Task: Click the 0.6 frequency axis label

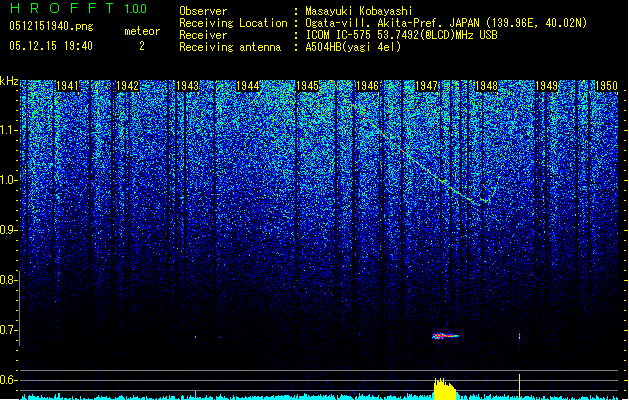Action: [x=8, y=380]
